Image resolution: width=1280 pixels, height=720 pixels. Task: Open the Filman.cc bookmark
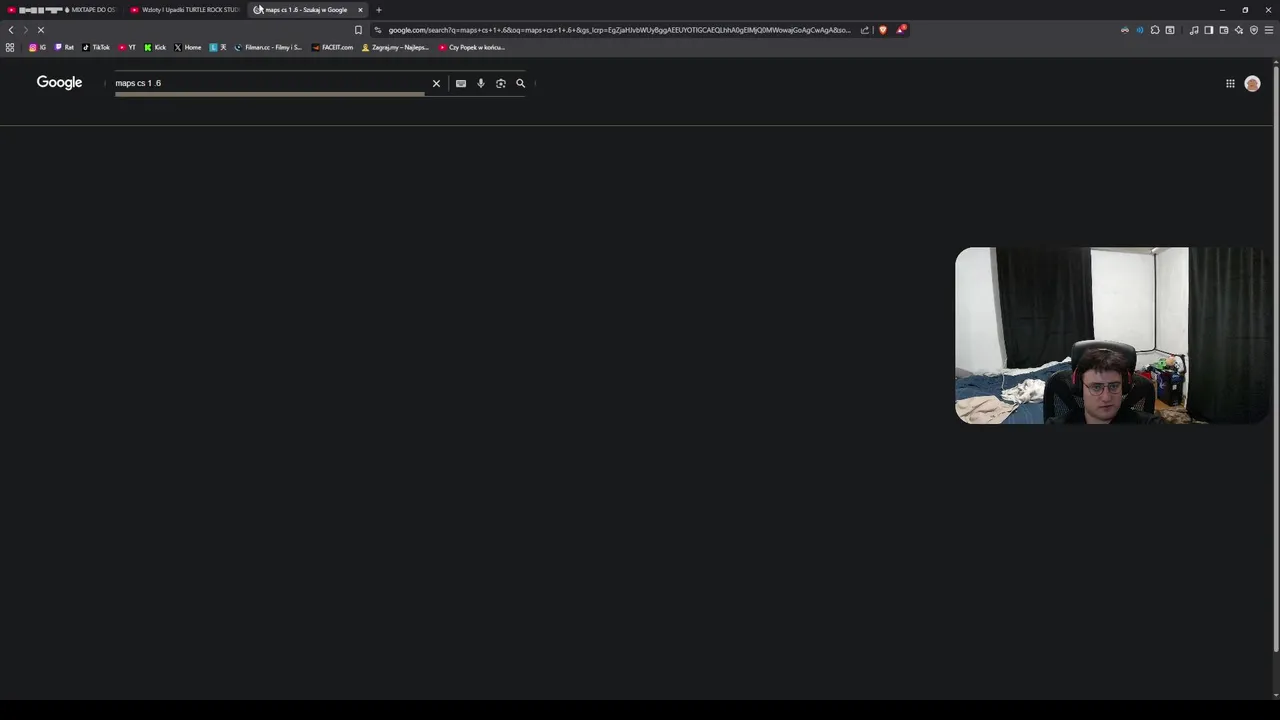click(x=268, y=47)
